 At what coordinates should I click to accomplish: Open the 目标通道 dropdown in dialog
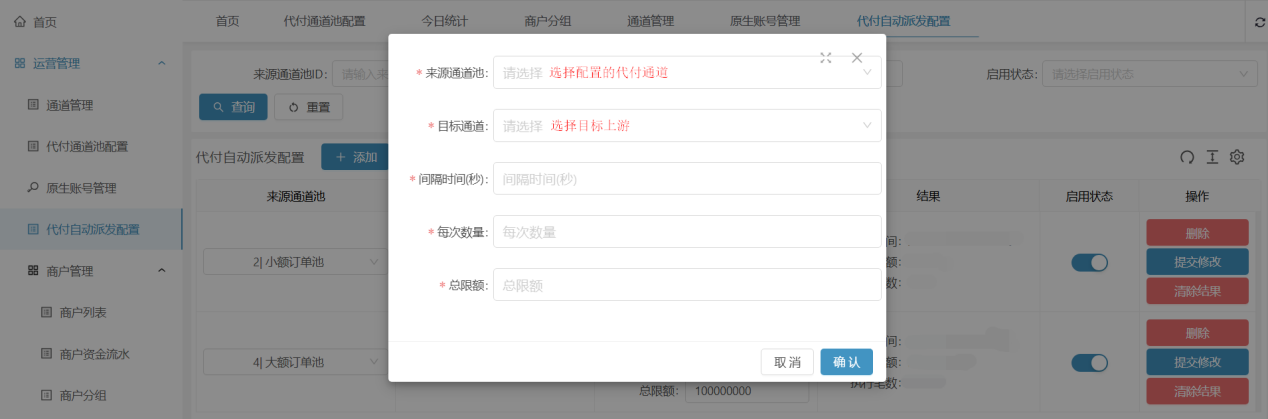(x=687, y=126)
